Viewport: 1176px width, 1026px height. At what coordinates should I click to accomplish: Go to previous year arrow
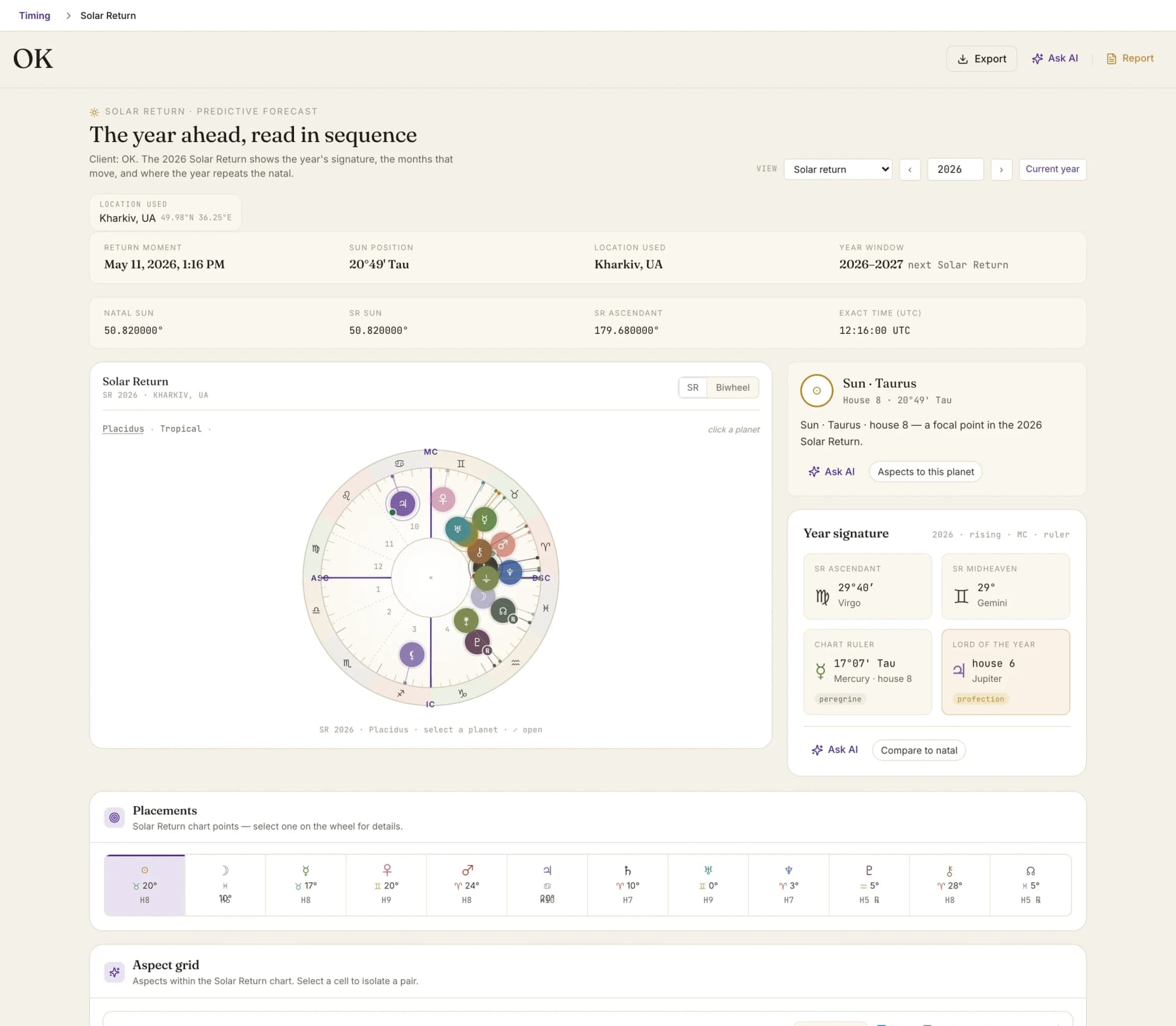pos(910,170)
